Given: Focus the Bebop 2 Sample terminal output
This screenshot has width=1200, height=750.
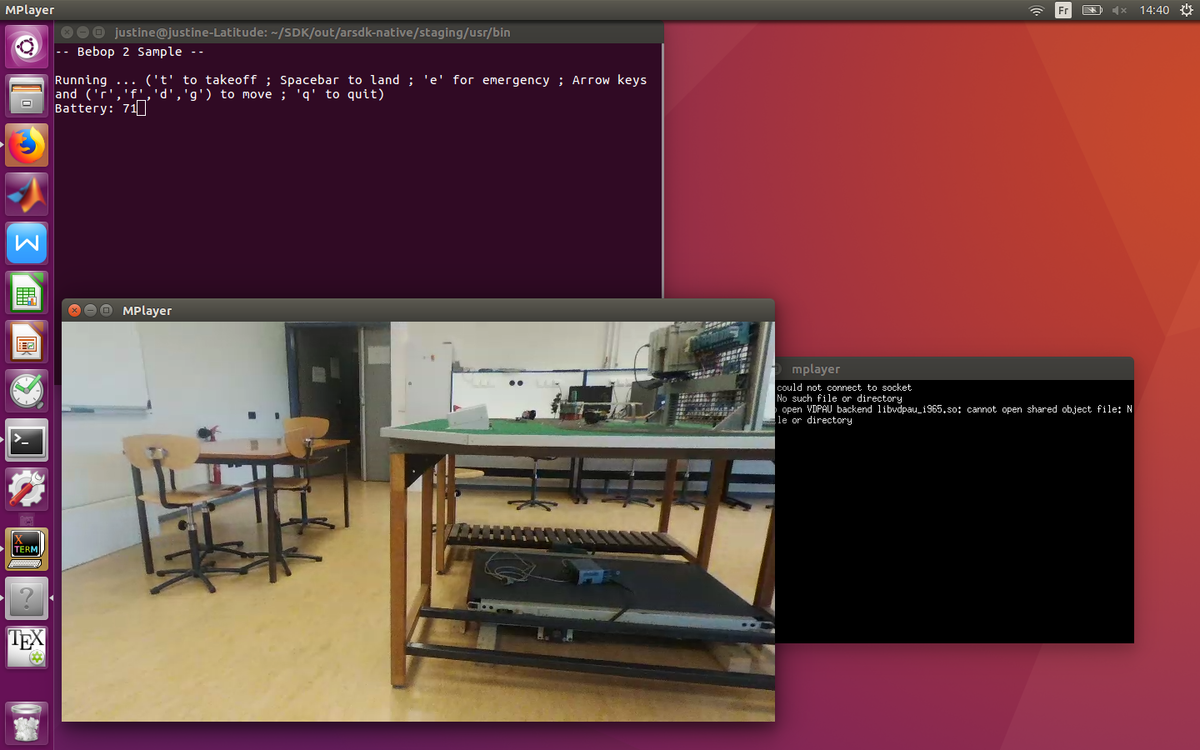Looking at the screenshot, I should click(x=350, y=180).
